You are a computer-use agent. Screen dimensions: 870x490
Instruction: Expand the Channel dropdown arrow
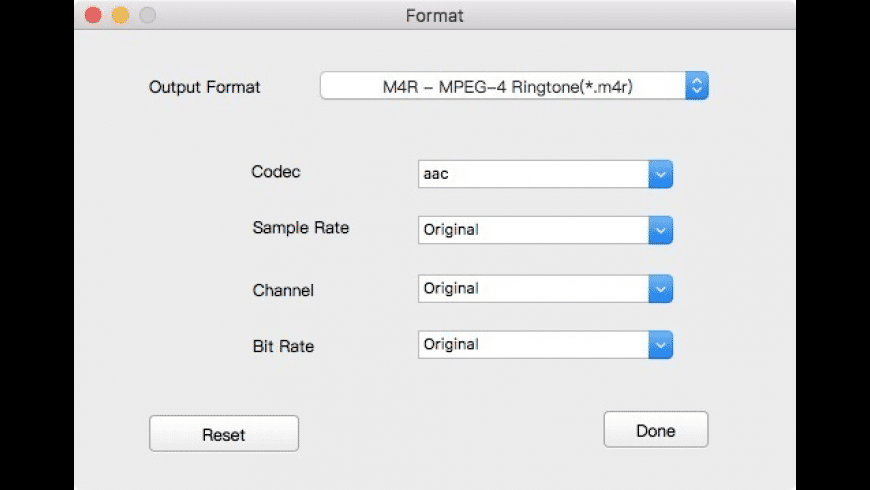coord(660,289)
